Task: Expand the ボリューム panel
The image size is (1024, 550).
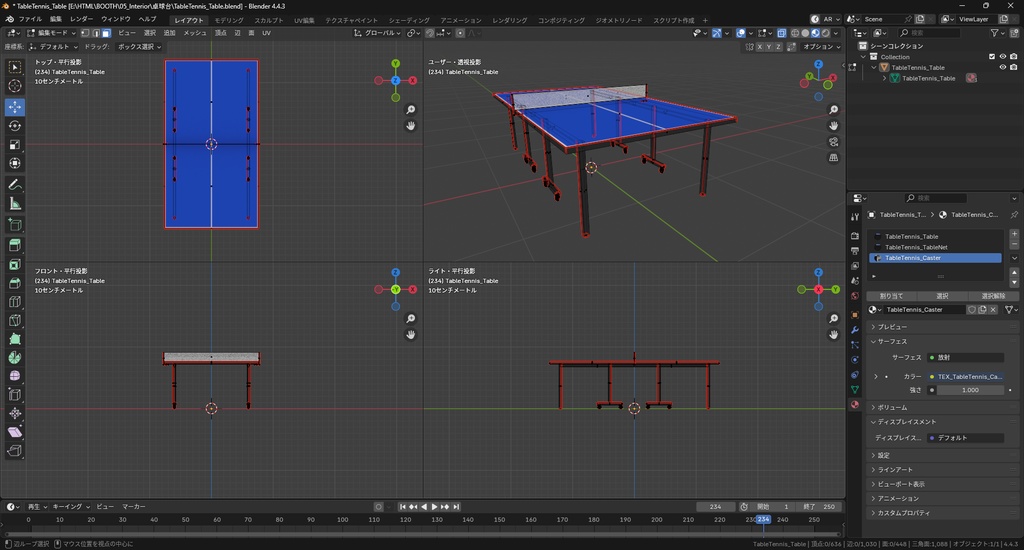Action: click(x=892, y=407)
